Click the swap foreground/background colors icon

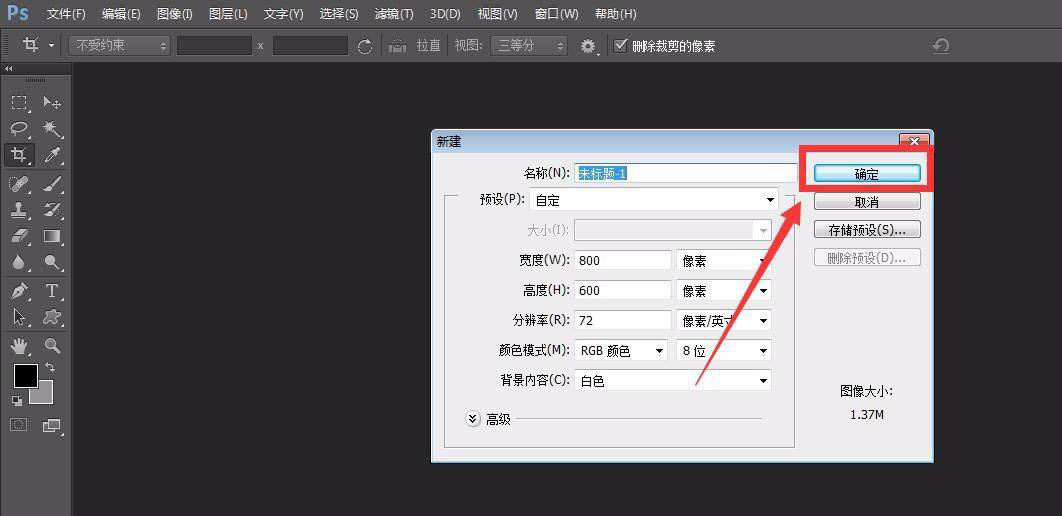pos(50,368)
